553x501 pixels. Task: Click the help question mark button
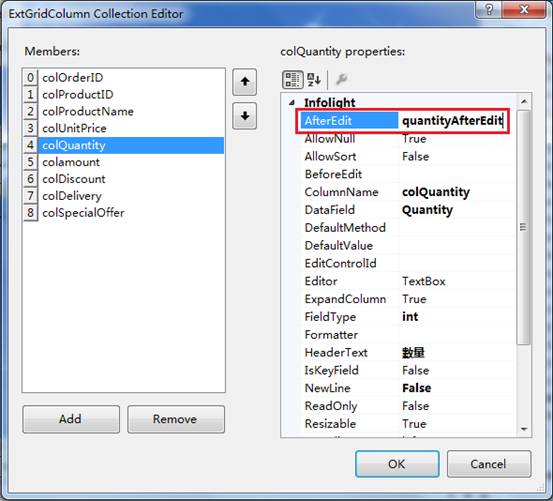pos(489,9)
